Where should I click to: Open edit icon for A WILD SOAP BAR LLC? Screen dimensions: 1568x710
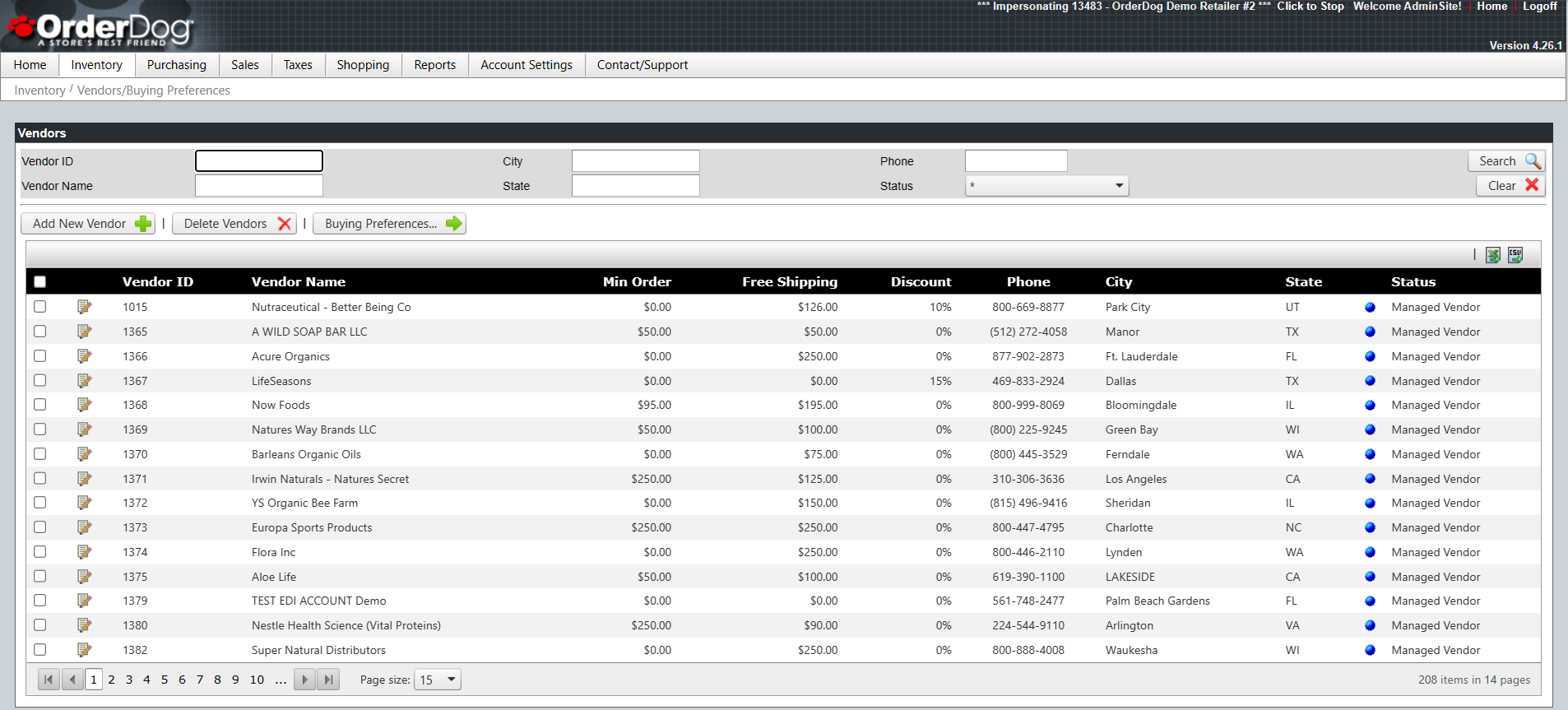point(84,332)
